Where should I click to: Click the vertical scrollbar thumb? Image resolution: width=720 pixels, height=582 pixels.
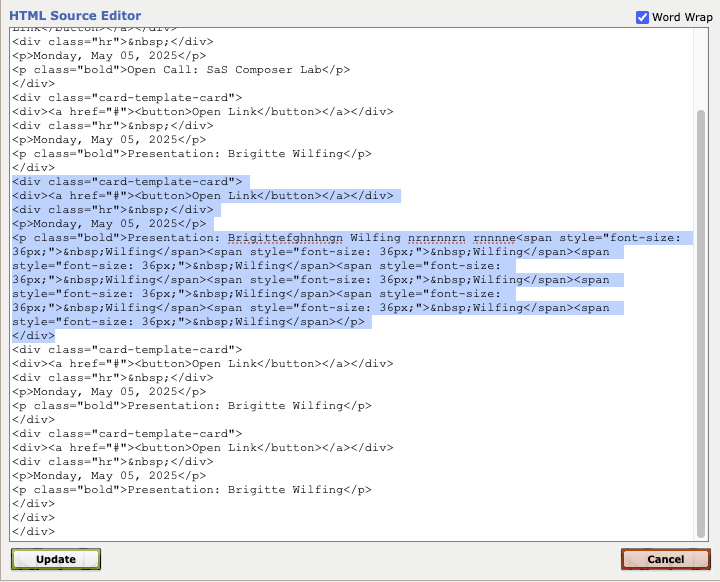pyautogui.click(x=701, y=320)
